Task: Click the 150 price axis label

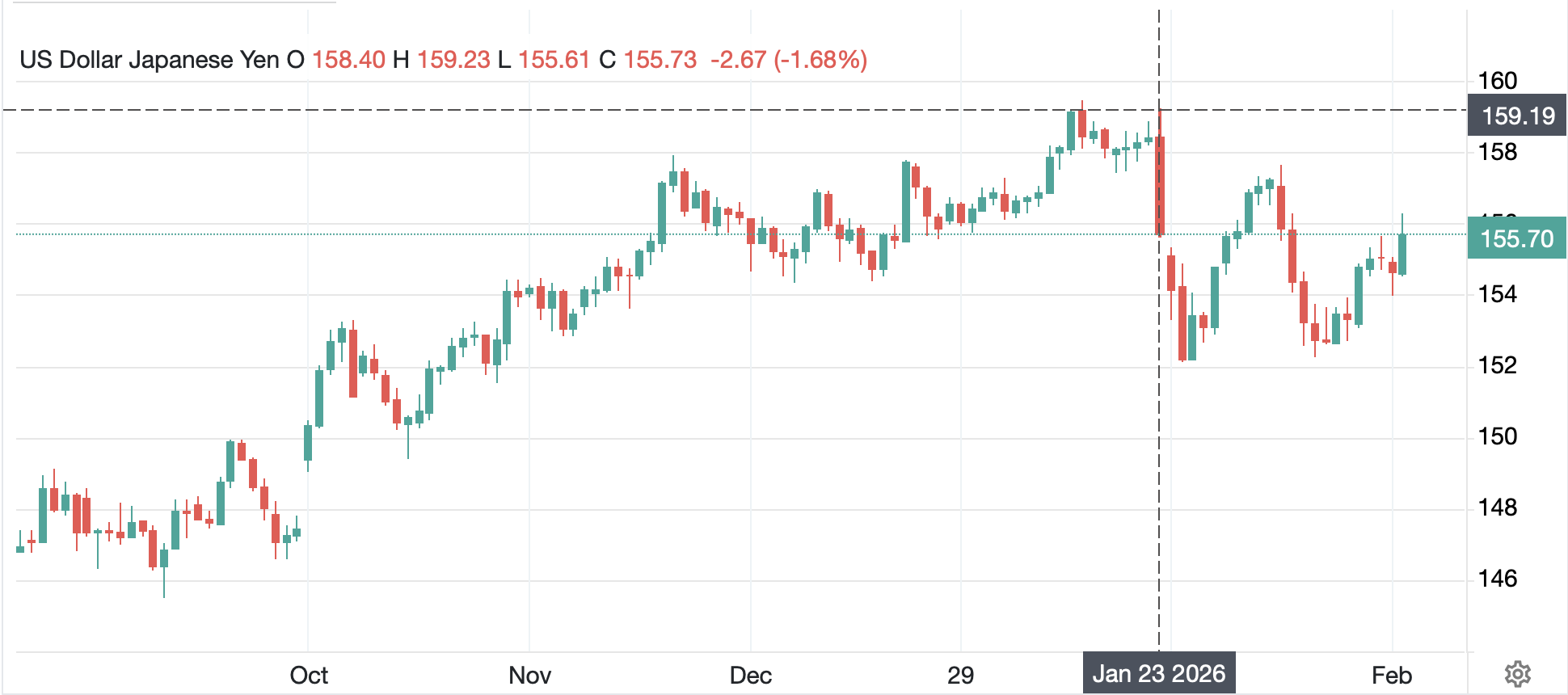Action: pos(1497,436)
